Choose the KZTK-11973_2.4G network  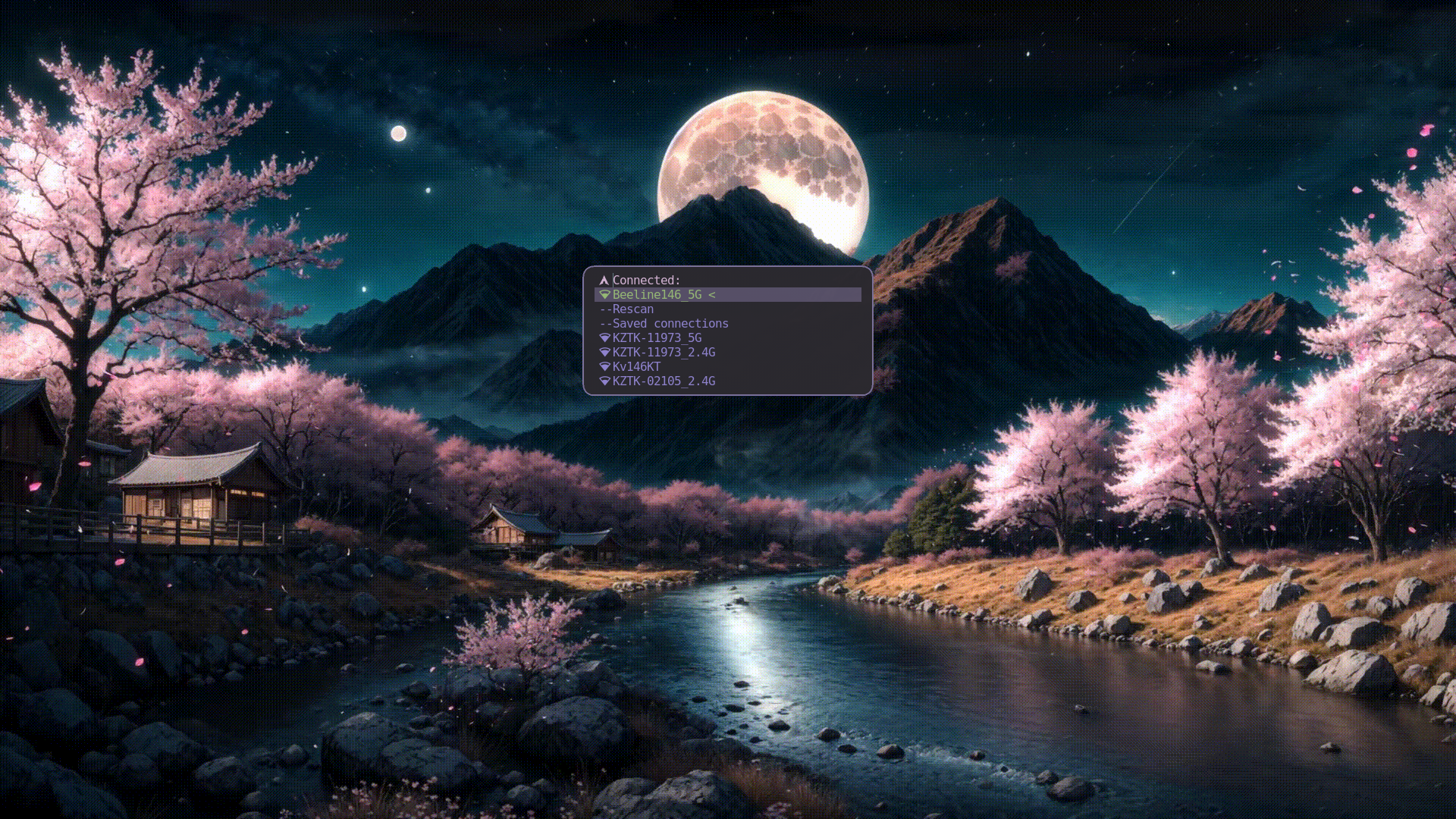point(664,353)
